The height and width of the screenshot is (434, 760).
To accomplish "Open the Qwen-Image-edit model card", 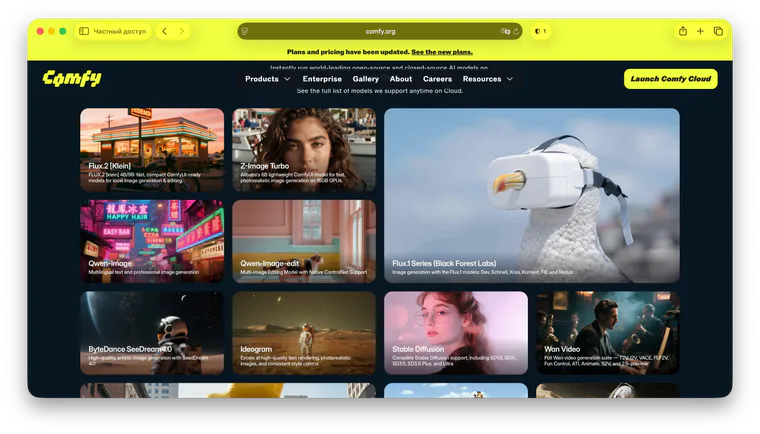I will (x=304, y=241).
